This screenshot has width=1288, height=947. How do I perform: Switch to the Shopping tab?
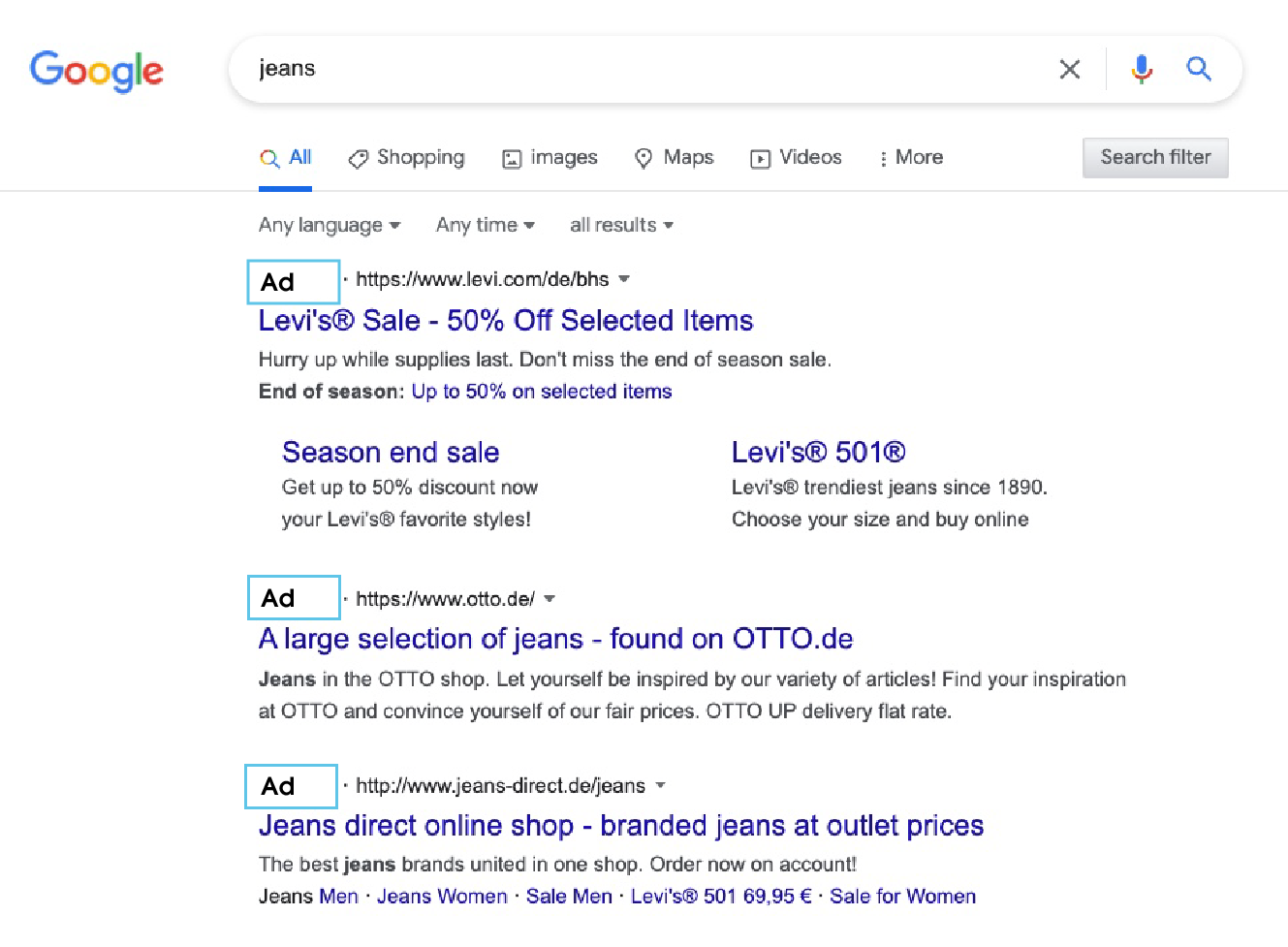406,157
